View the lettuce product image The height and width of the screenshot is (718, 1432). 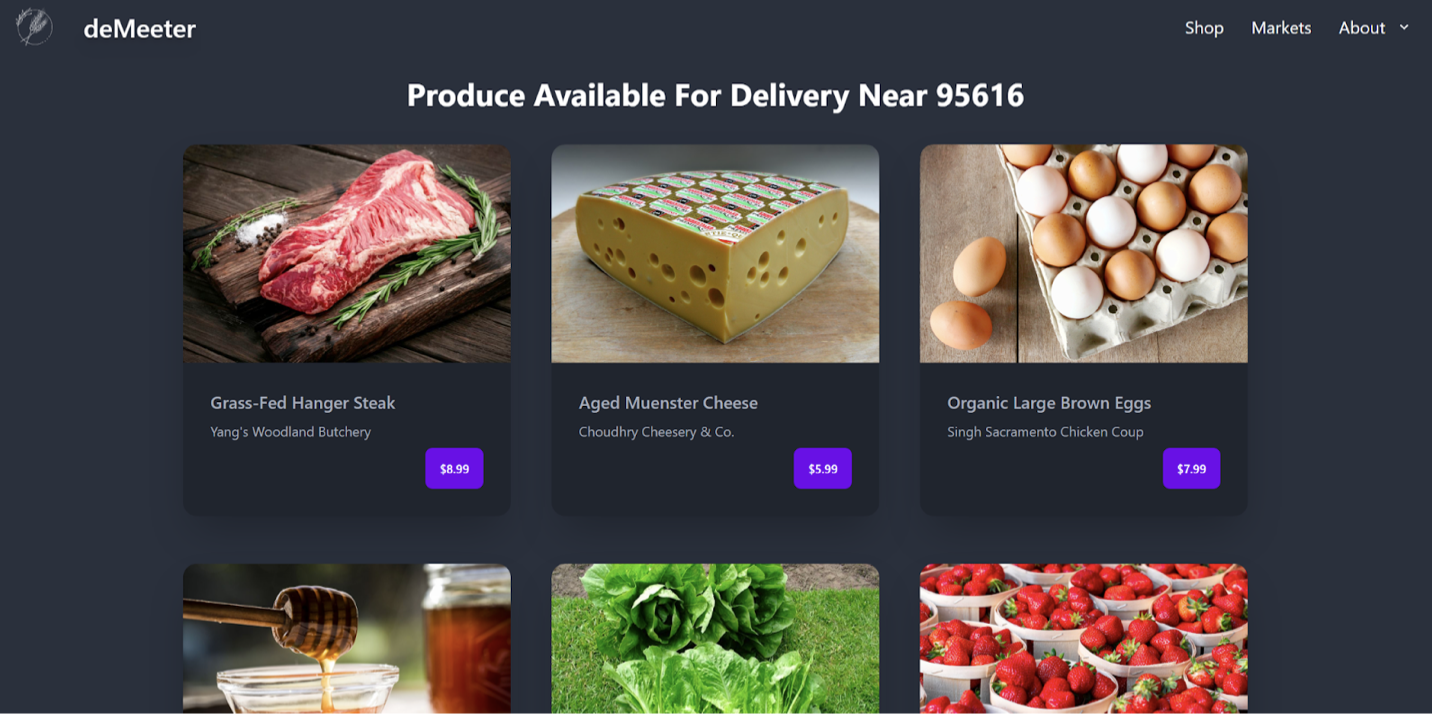tap(715, 638)
